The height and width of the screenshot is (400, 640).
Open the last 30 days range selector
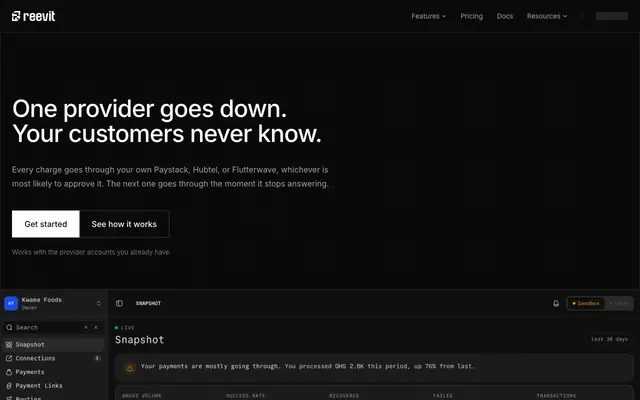tap(609, 339)
